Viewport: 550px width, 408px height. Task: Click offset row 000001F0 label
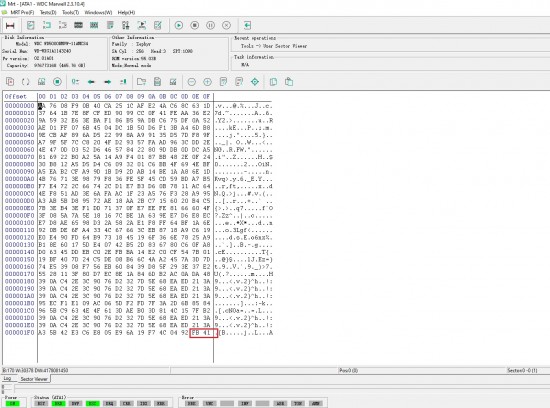(20, 333)
